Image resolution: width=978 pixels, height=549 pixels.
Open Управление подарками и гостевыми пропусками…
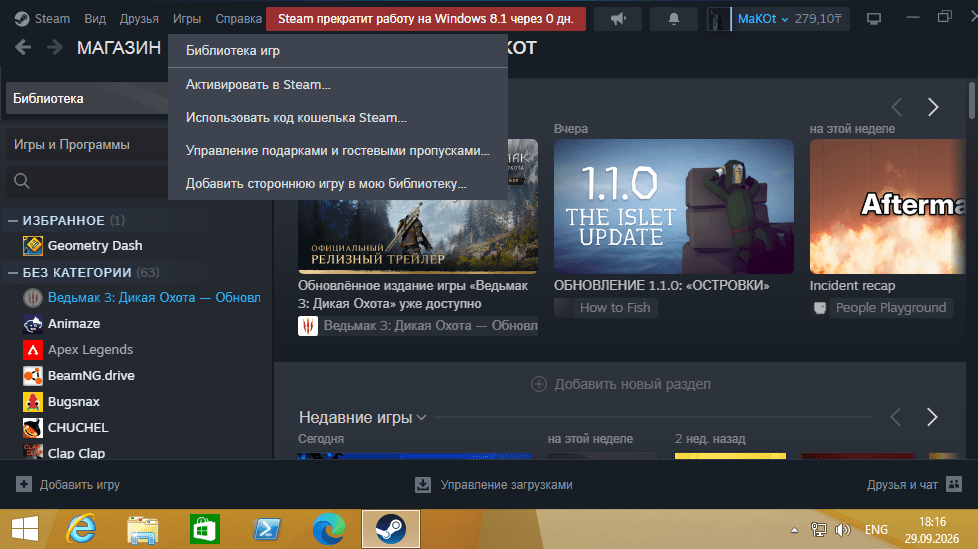[x=337, y=150]
